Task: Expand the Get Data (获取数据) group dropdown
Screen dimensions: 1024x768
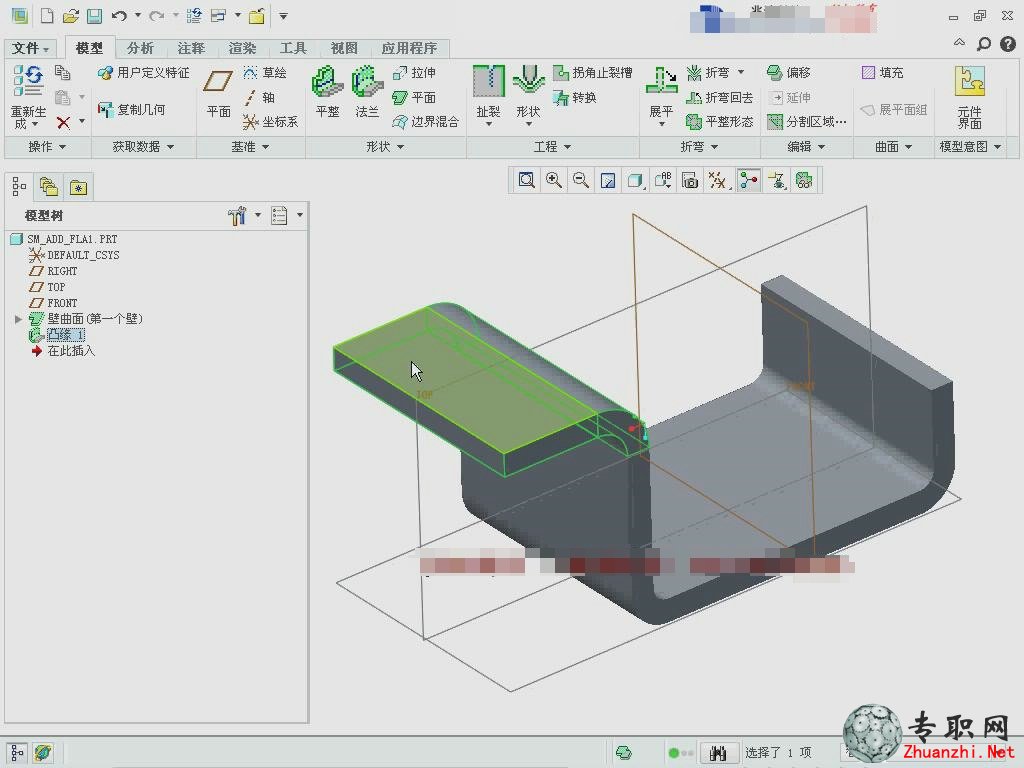Action: [143, 147]
